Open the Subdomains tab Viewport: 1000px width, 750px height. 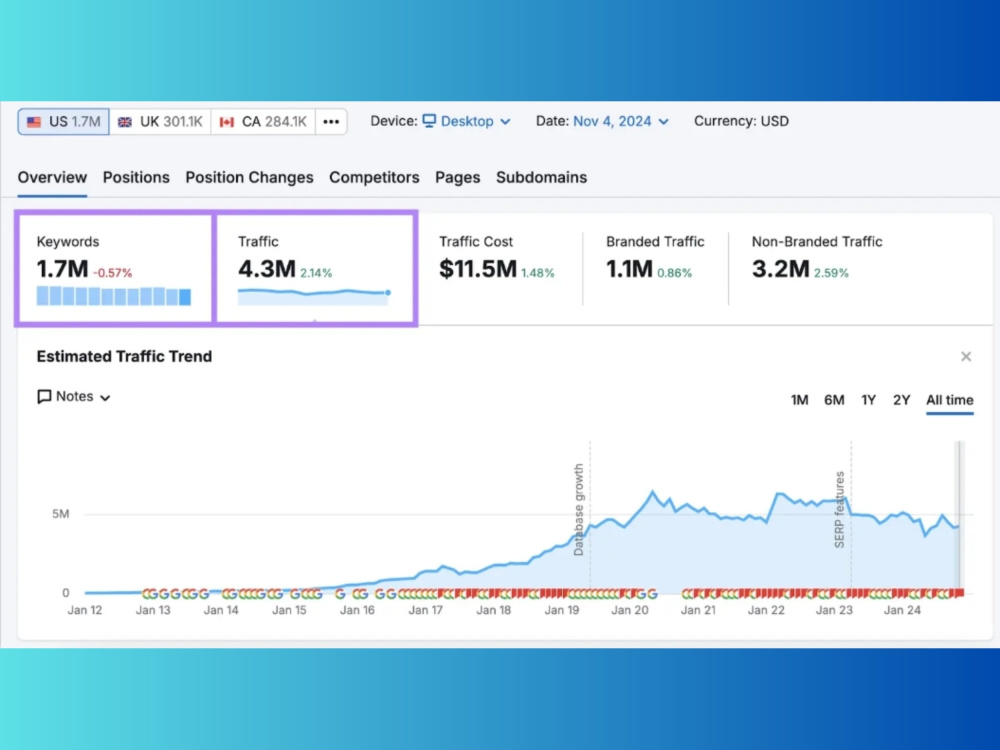pyautogui.click(x=541, y=177)
